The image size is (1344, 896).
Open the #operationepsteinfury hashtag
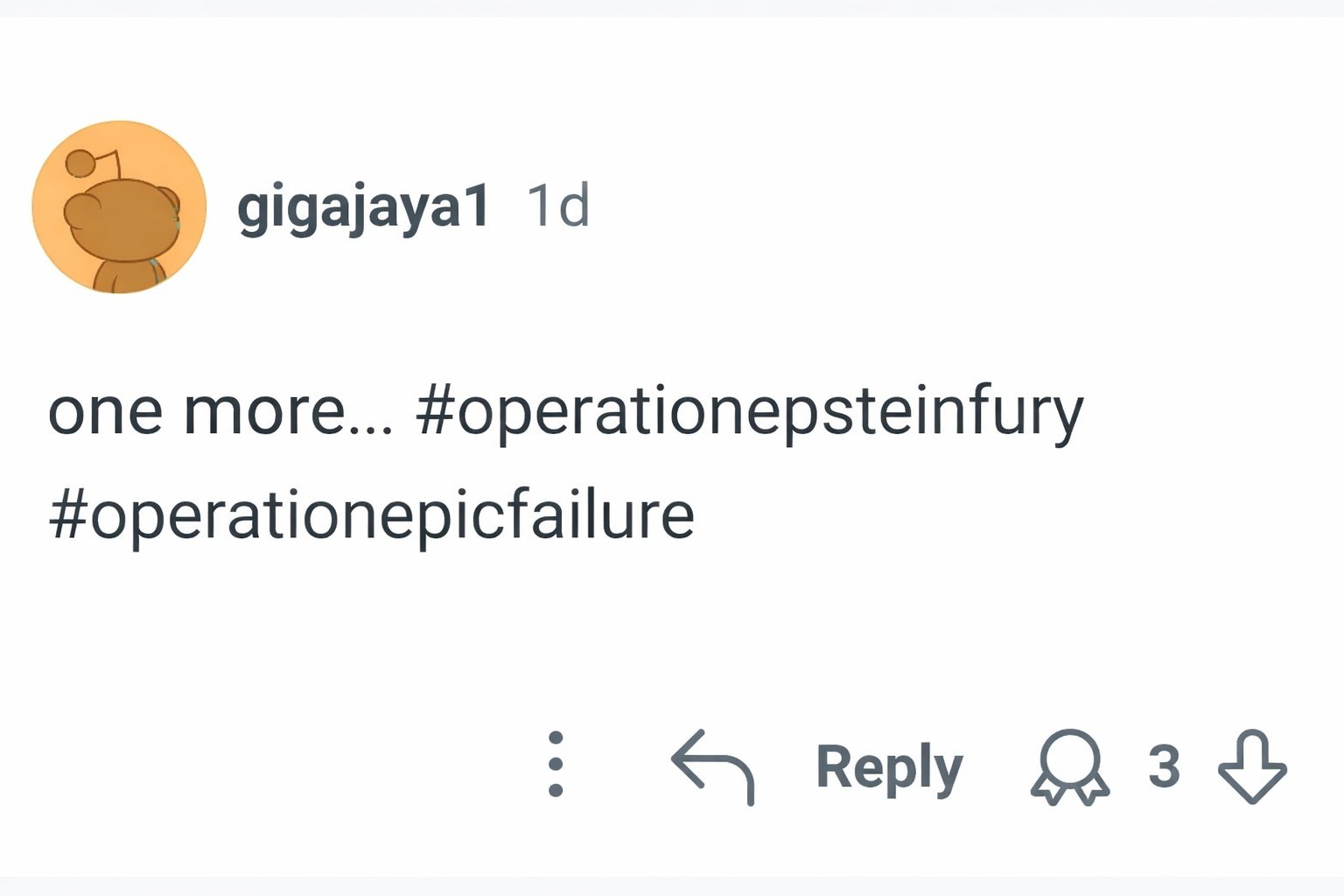[x=749, y=411]
